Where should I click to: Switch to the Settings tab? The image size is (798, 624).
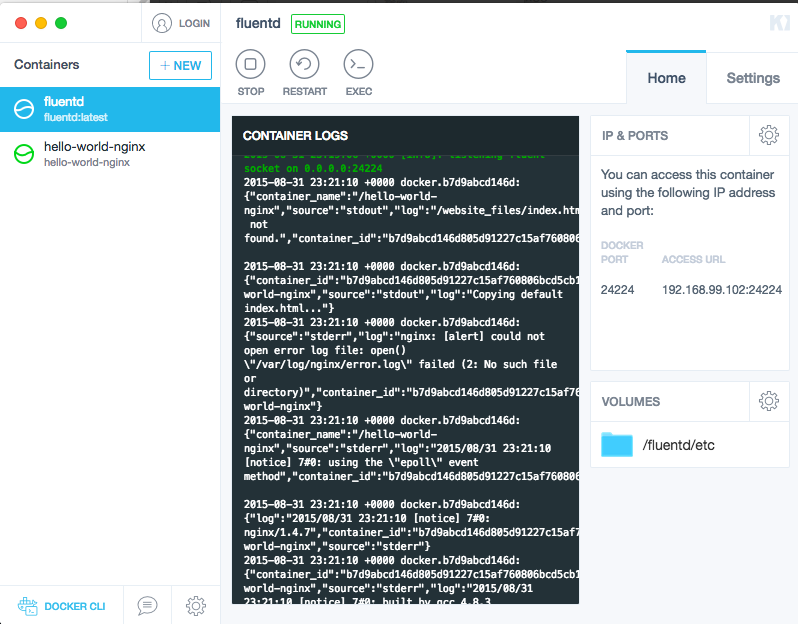coord(753,78)
